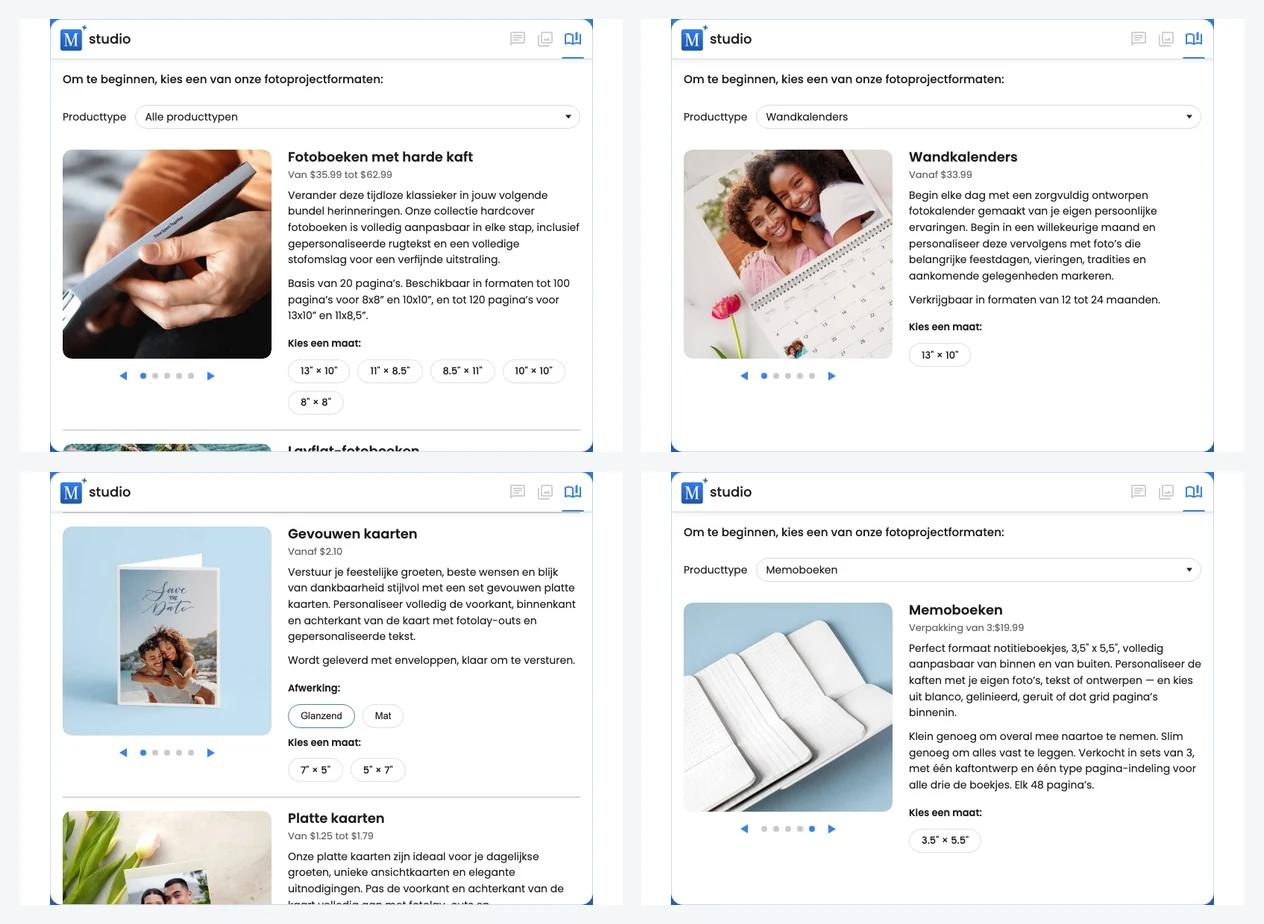Select the book projects icon in Alle producttypen panel
The image size is (1264, 924).
(x=573, y=39)
